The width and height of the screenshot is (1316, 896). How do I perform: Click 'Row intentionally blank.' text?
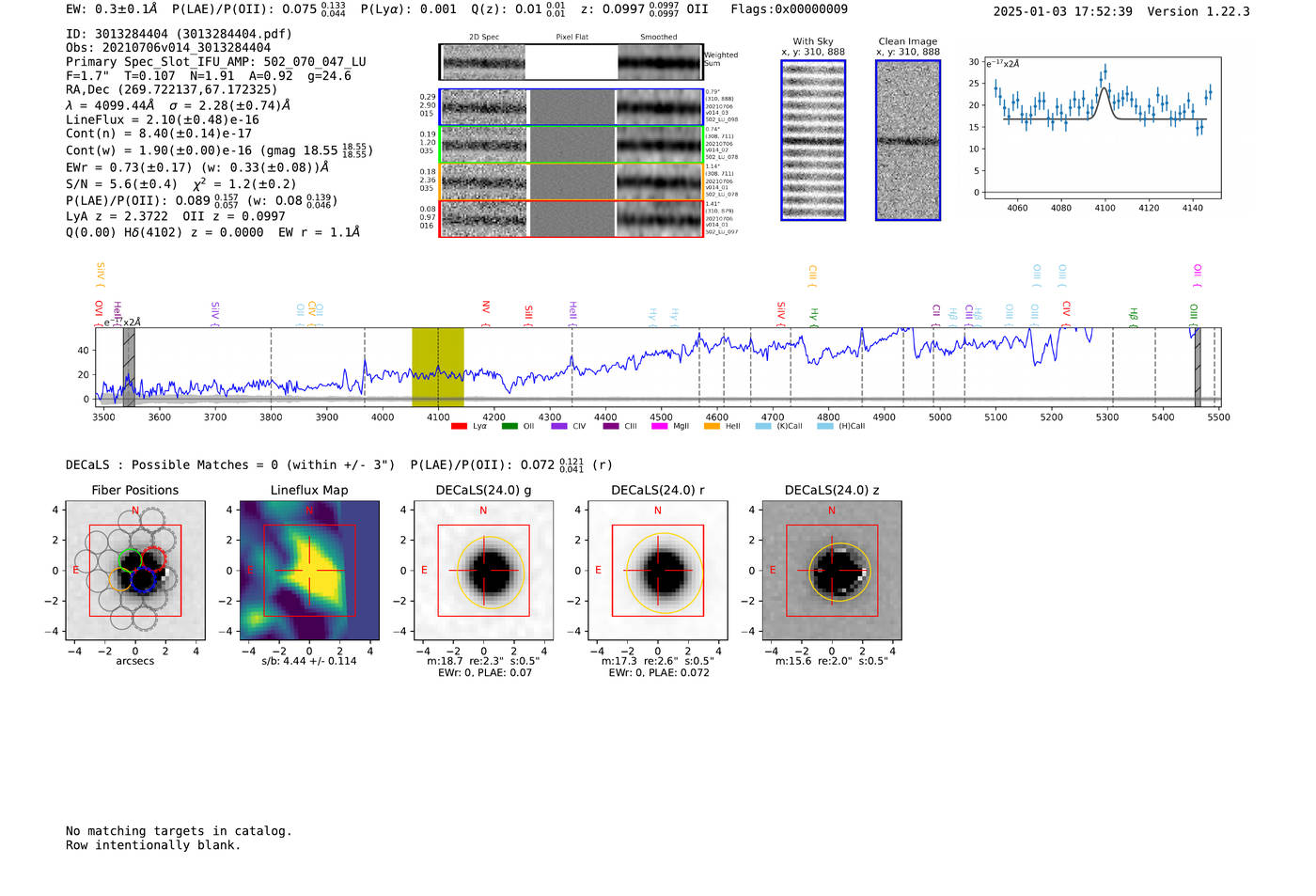(153, 845)
